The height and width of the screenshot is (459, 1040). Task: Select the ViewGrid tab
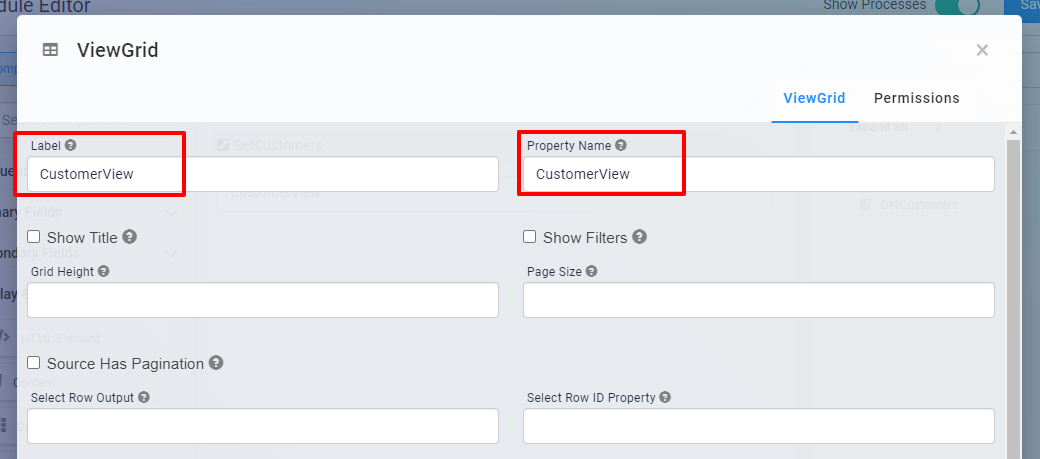pyautogui.click(x=814, y=98)
